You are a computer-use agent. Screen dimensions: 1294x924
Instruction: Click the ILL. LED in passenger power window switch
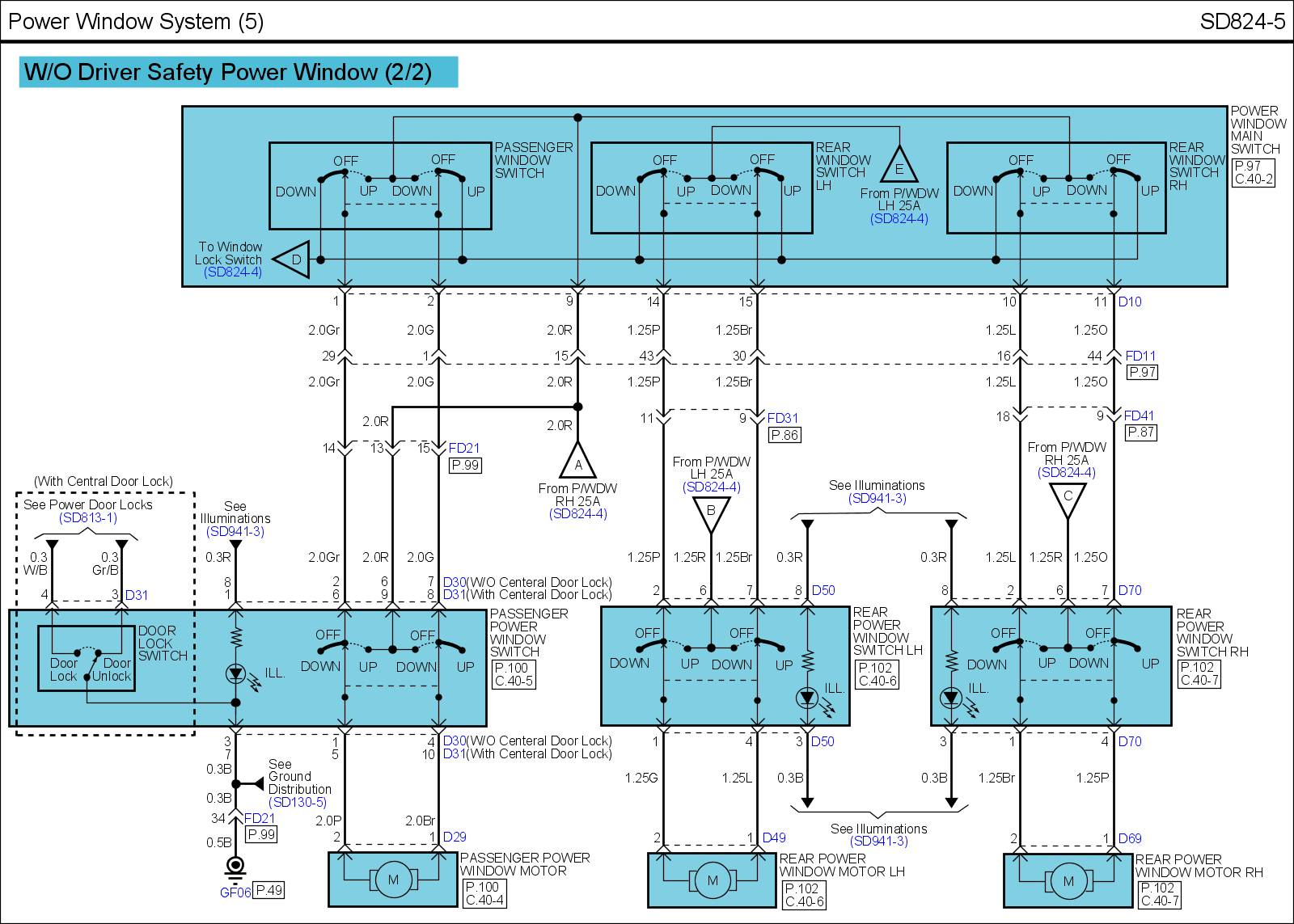[236, 673]
